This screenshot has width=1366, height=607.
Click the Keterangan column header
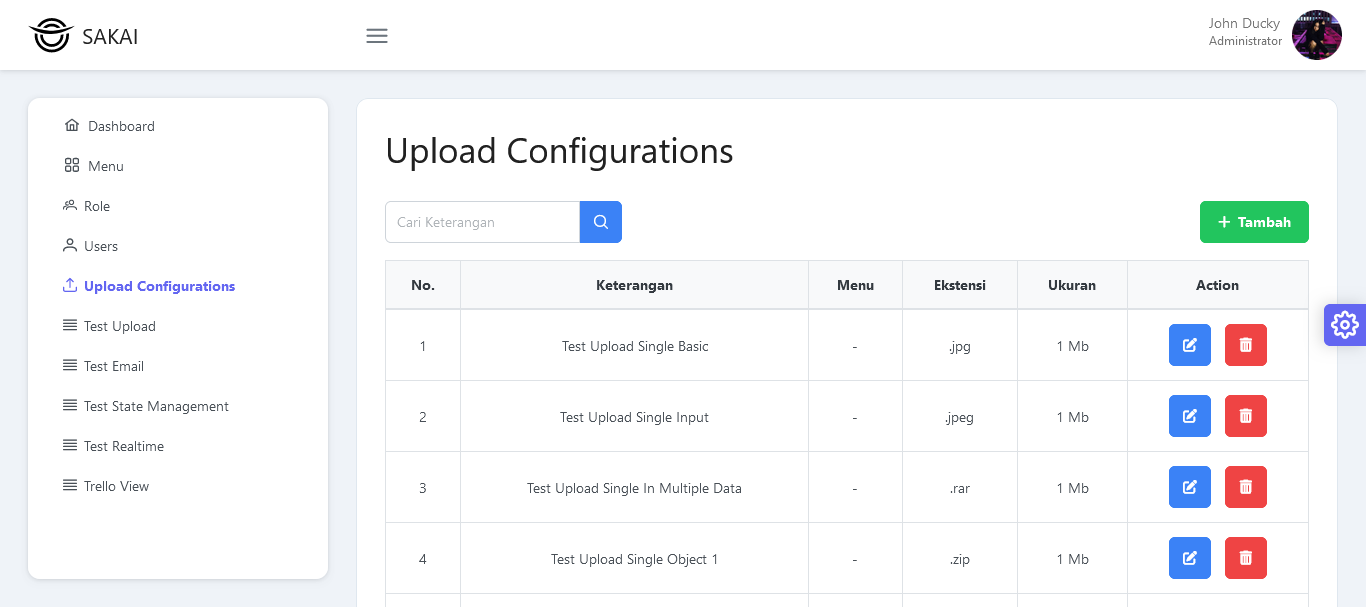(x=634, y=285)
